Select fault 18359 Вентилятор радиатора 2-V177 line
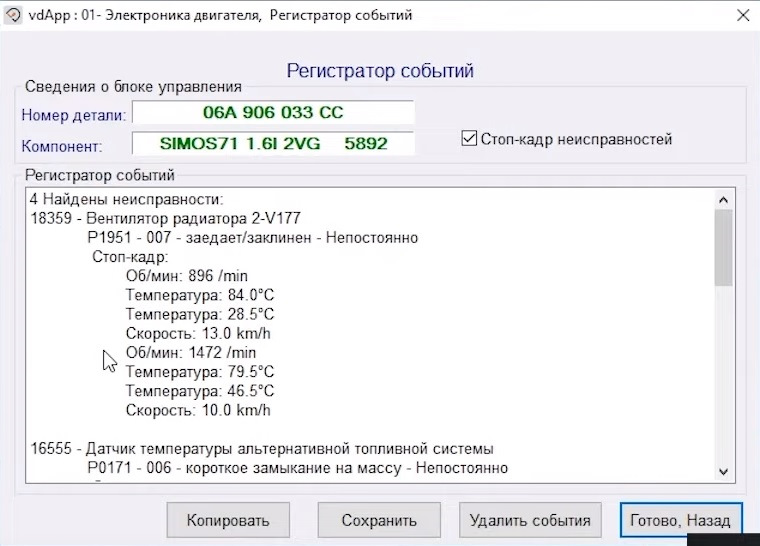This screenshot has width=760, height=546. click(x=166, y=218)
